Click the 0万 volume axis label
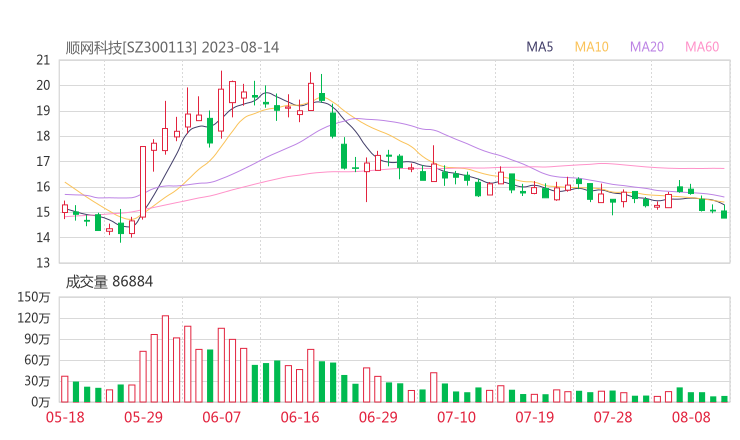Screen dimensions: 740x440 coord(41,402)
